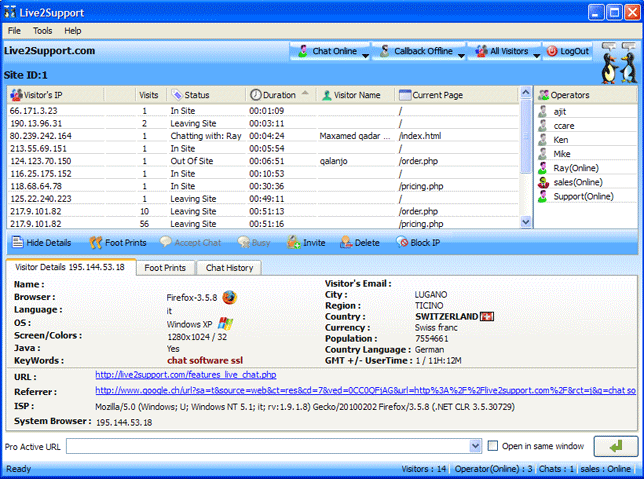
Task: Click the Callback Offline icon
Action: [x=385, y=51]
